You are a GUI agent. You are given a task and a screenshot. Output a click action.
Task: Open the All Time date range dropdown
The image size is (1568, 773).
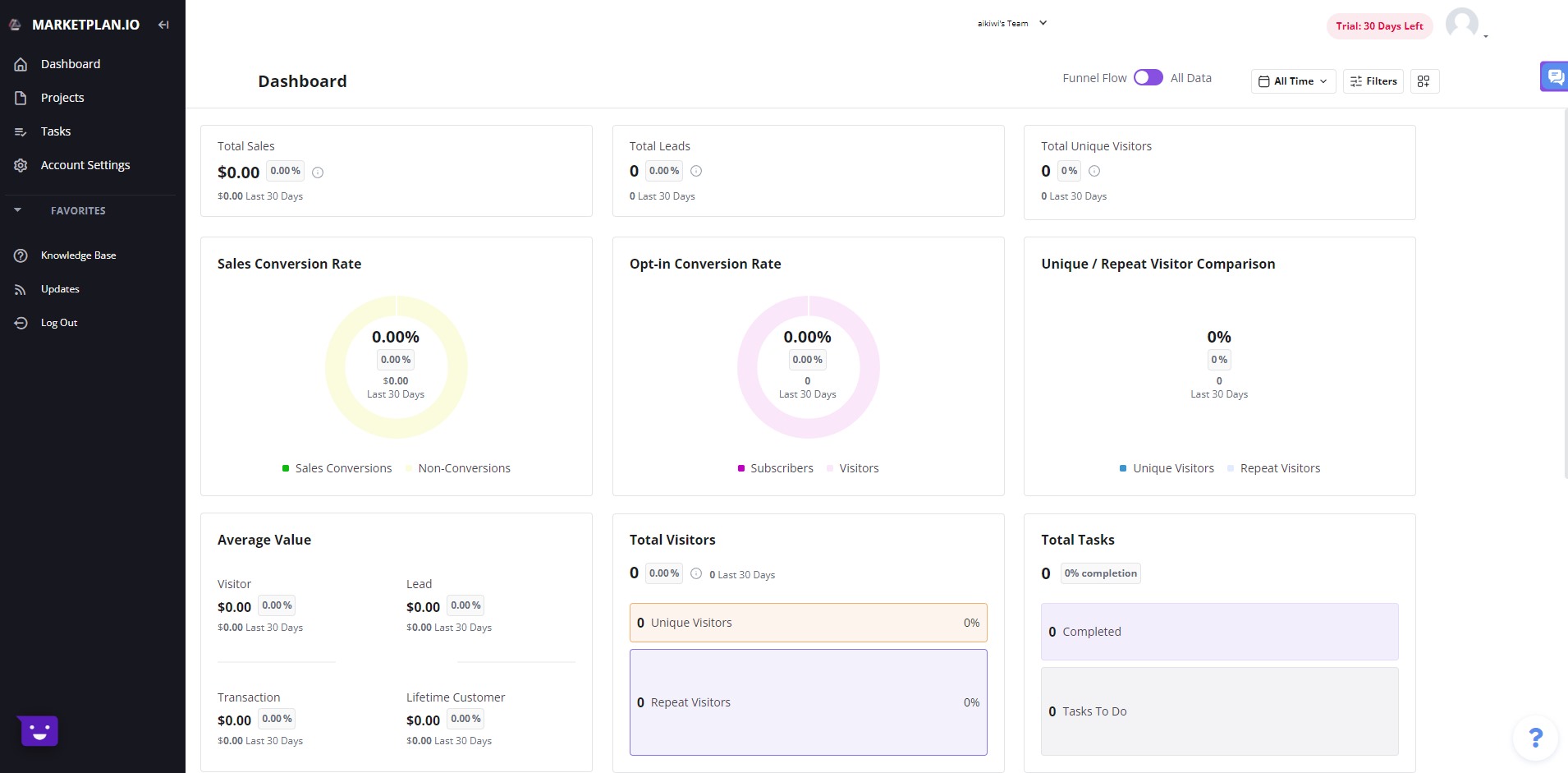pos(1293,81)
